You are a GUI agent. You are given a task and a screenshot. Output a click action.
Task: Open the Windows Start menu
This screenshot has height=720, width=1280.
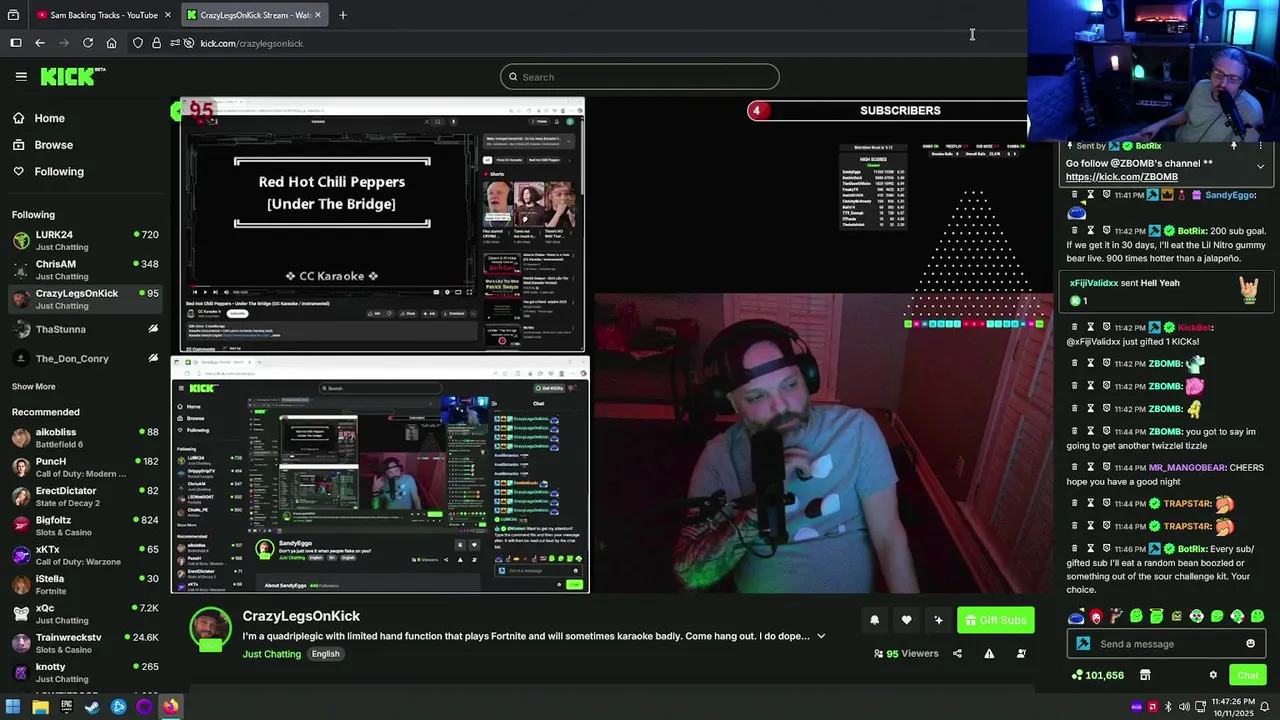(x=13, y=707)
